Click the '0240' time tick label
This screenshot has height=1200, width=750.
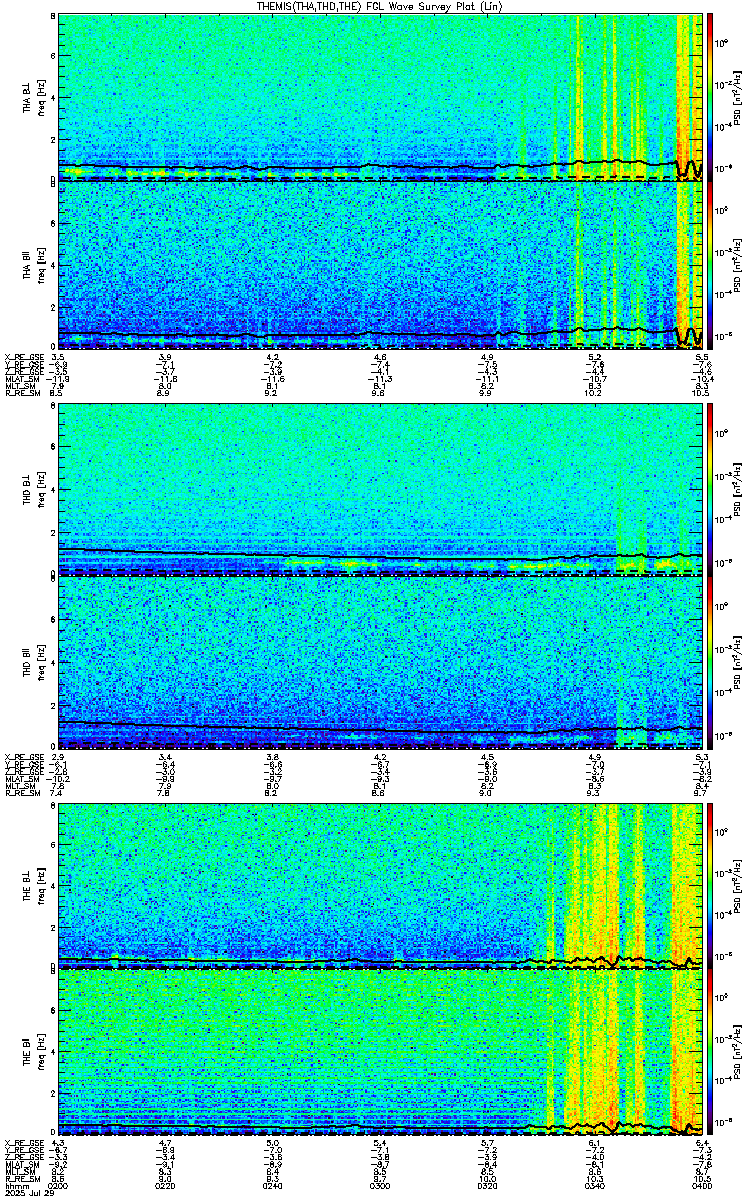click(x=273, y=1185)
